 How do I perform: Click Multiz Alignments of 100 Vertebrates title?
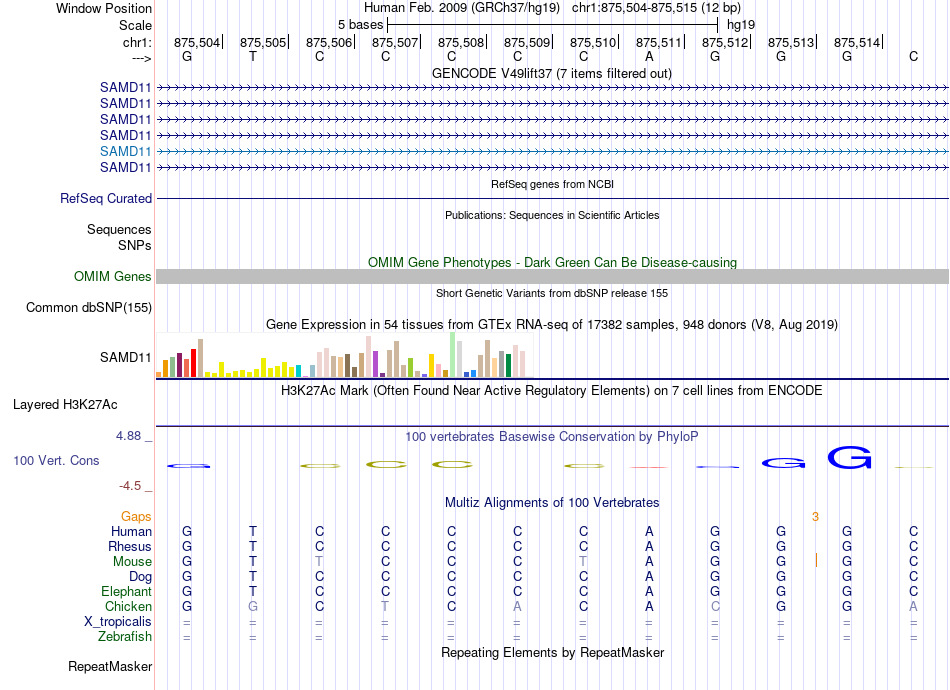552,503
